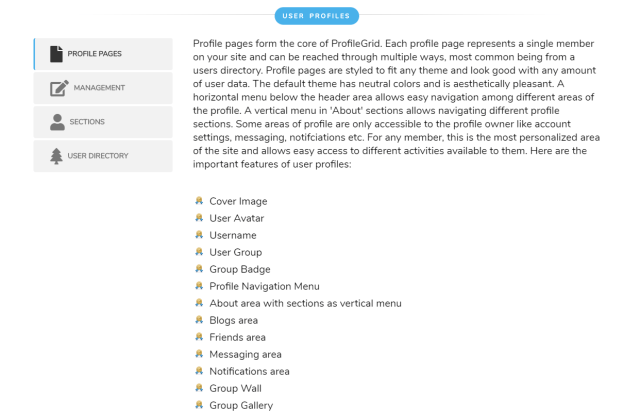640x416 pixels.
Task: Click the bullet icon beside Cover Image
Action: tap(199, 201)
